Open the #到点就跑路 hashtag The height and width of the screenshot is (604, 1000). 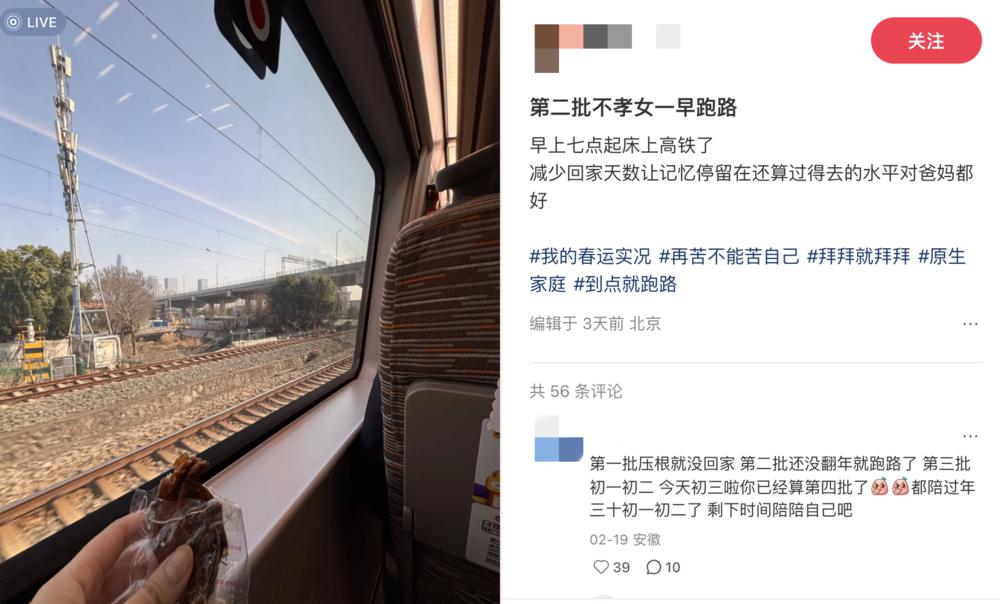pyautogui.click(x=626, y=284)
